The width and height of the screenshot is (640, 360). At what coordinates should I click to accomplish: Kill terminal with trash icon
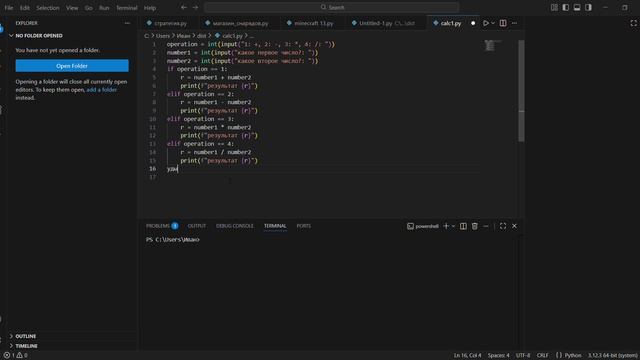coord(475,226)
